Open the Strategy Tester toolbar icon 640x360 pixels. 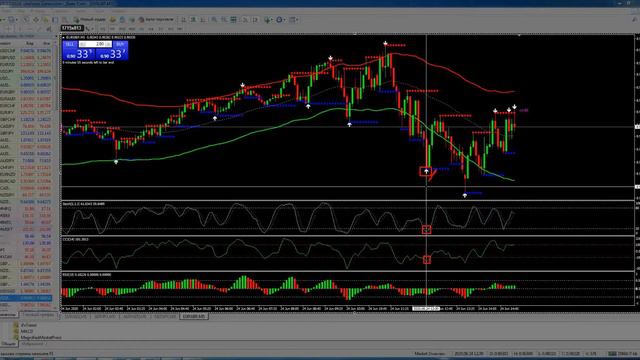coord(64,20)
